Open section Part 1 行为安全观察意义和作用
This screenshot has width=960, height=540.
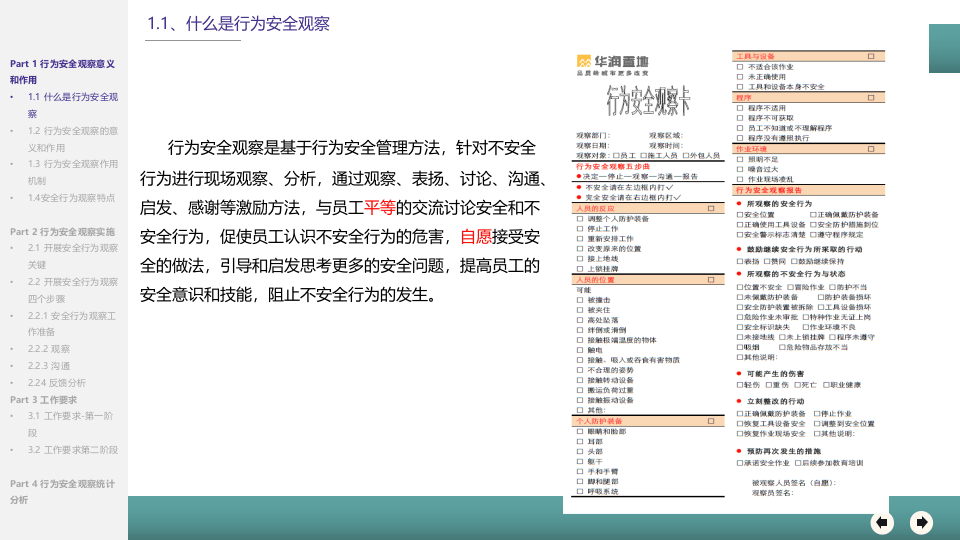pyautogui.click(x=62, y=72)
